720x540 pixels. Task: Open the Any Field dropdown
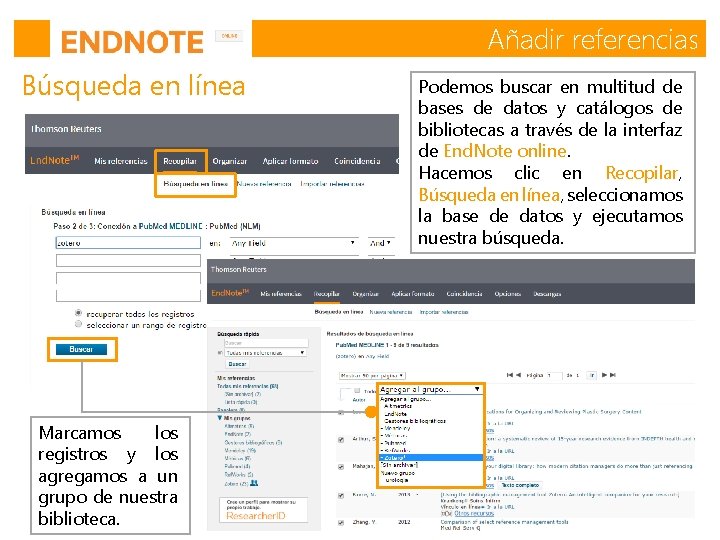294,243
